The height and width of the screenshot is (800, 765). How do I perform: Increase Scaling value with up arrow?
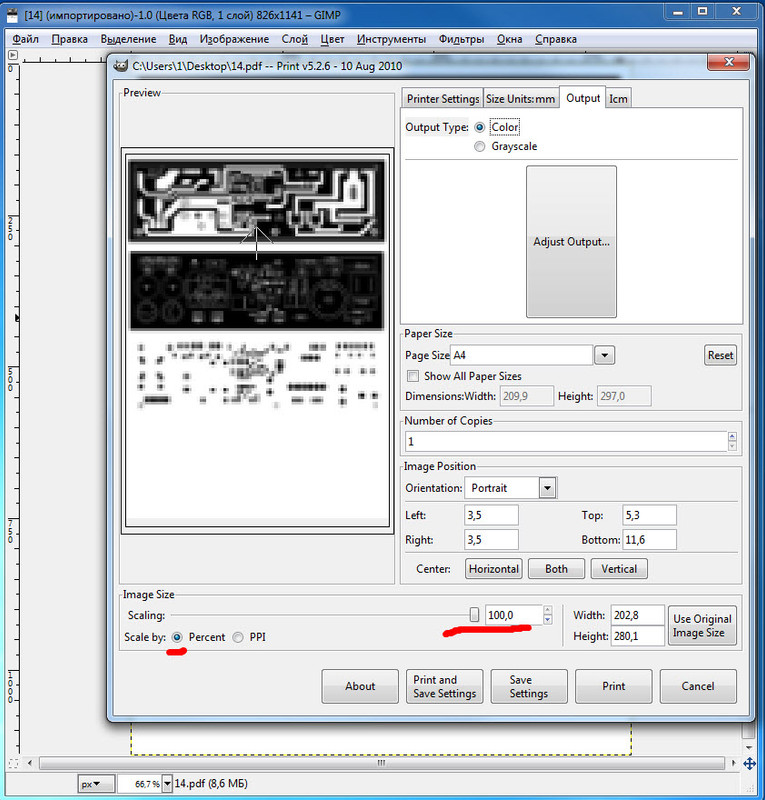coord(548,610)
